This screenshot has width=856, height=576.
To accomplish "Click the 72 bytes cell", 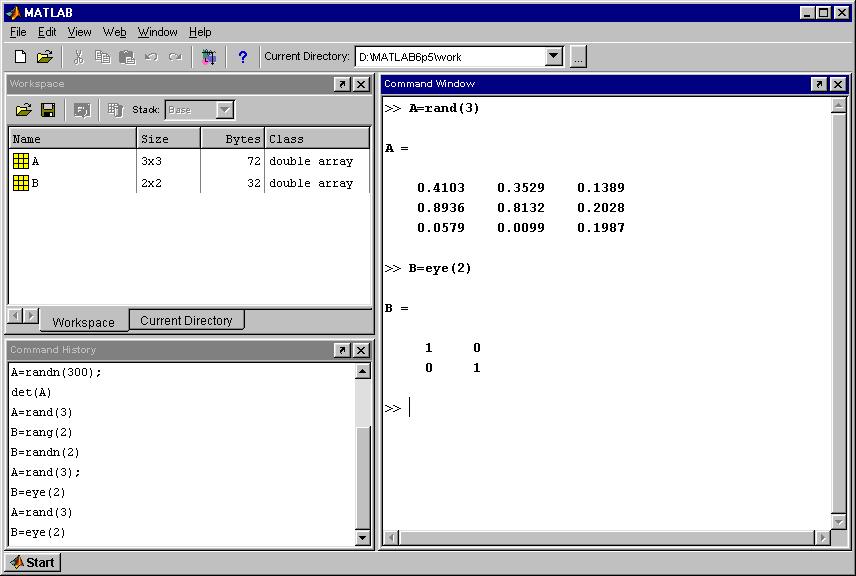I will pyautogui.click(x=253, y=161).
